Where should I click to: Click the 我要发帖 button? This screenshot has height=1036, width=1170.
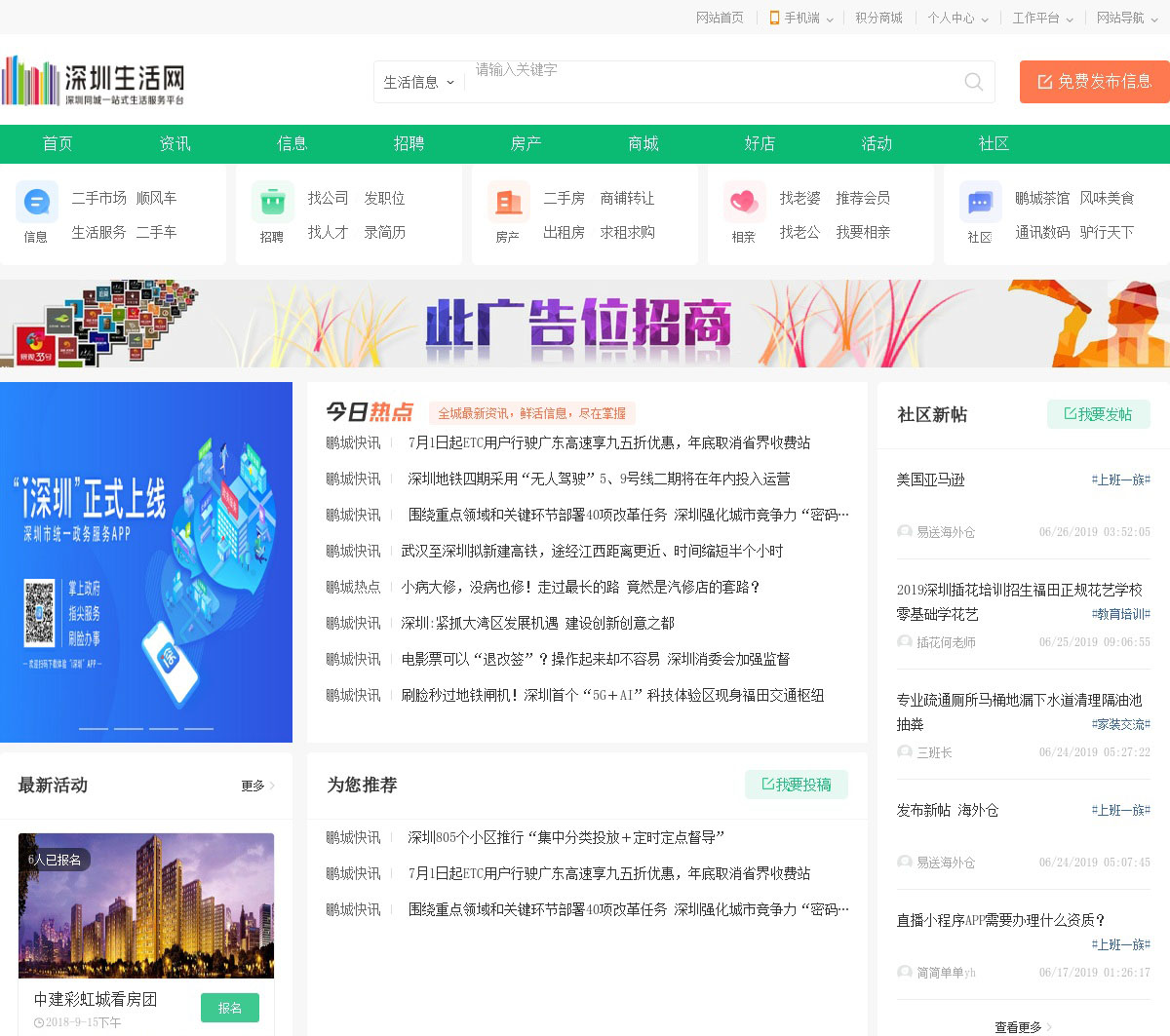pos(1098,414)
